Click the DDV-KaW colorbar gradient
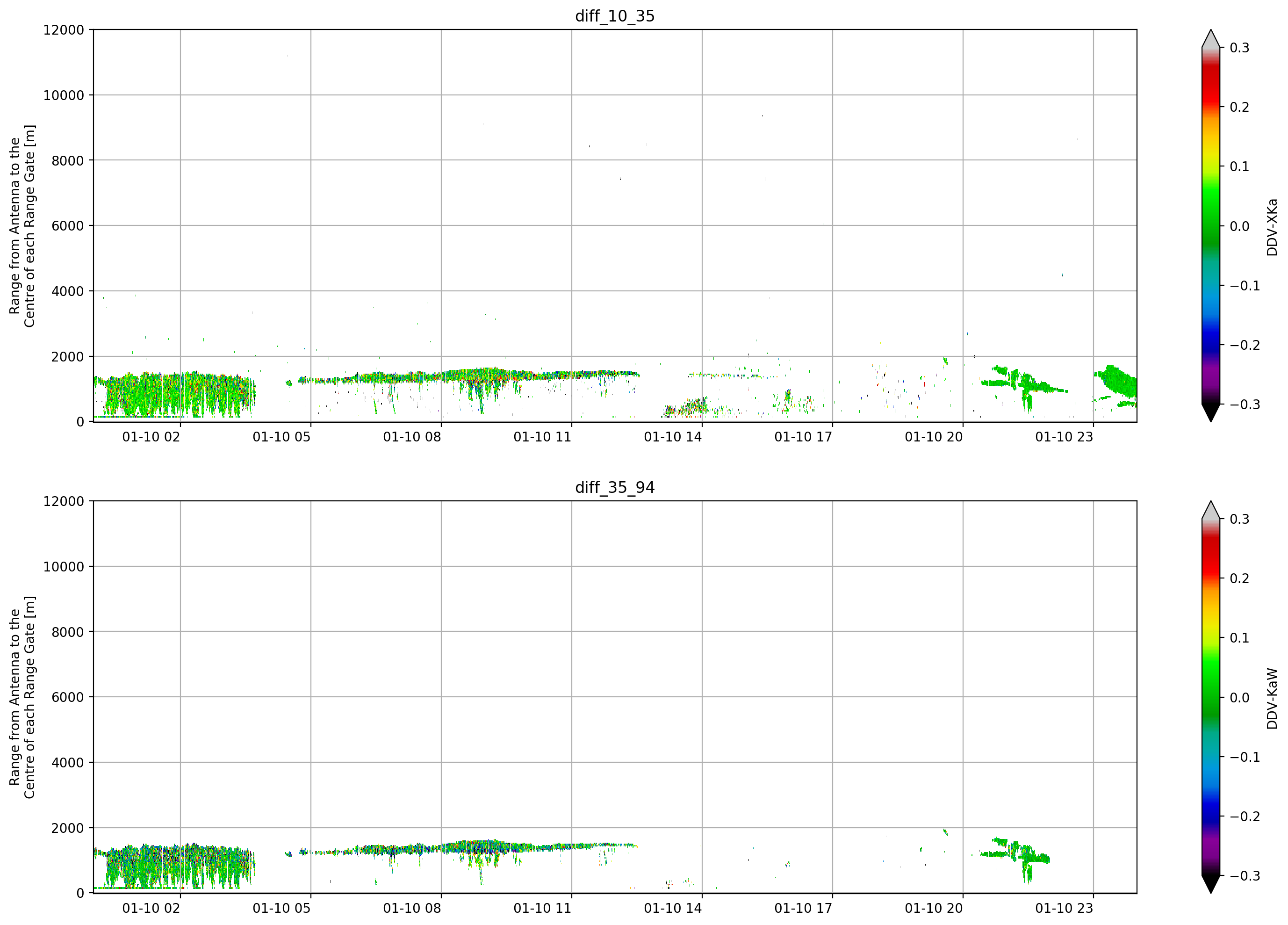 [x=1210, y=697]
